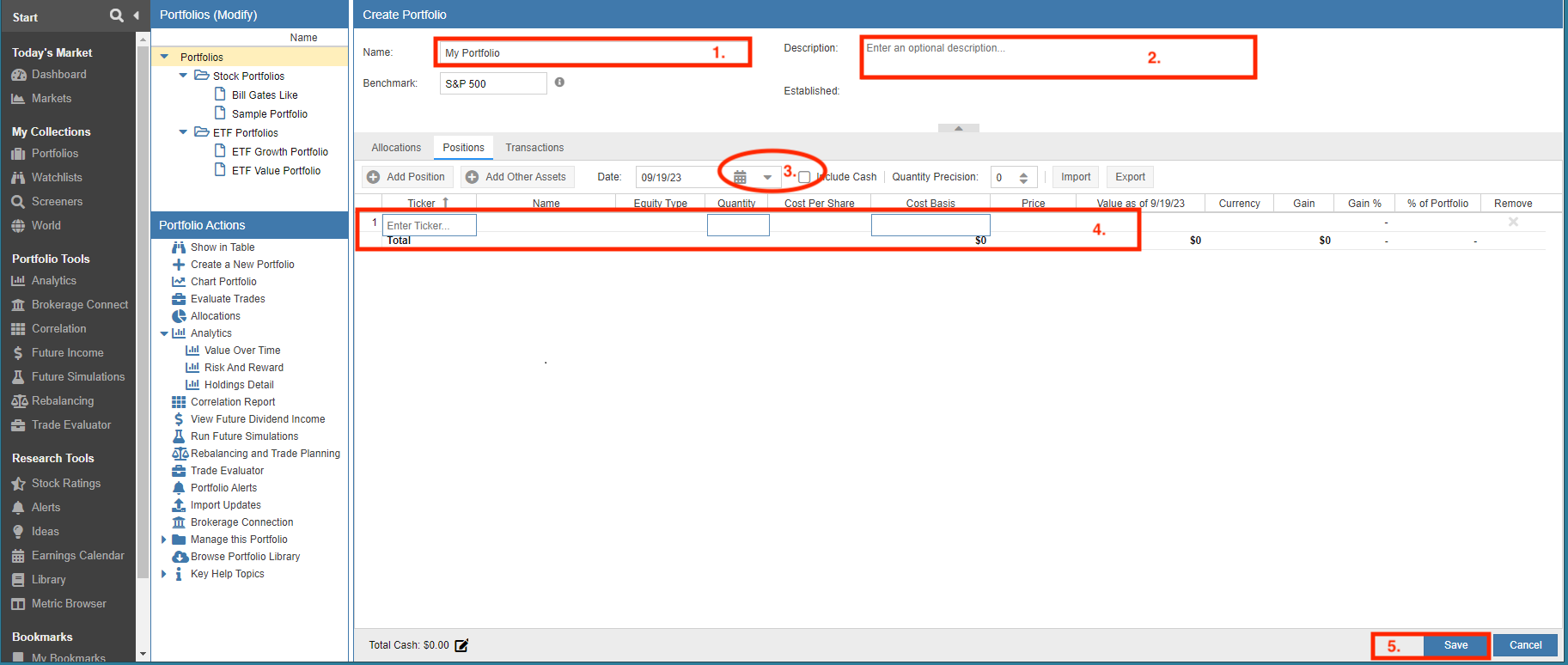The image size is (1568, 665).
Task: Select Sample Portfolio in the tree
Action: coord(269,114)
